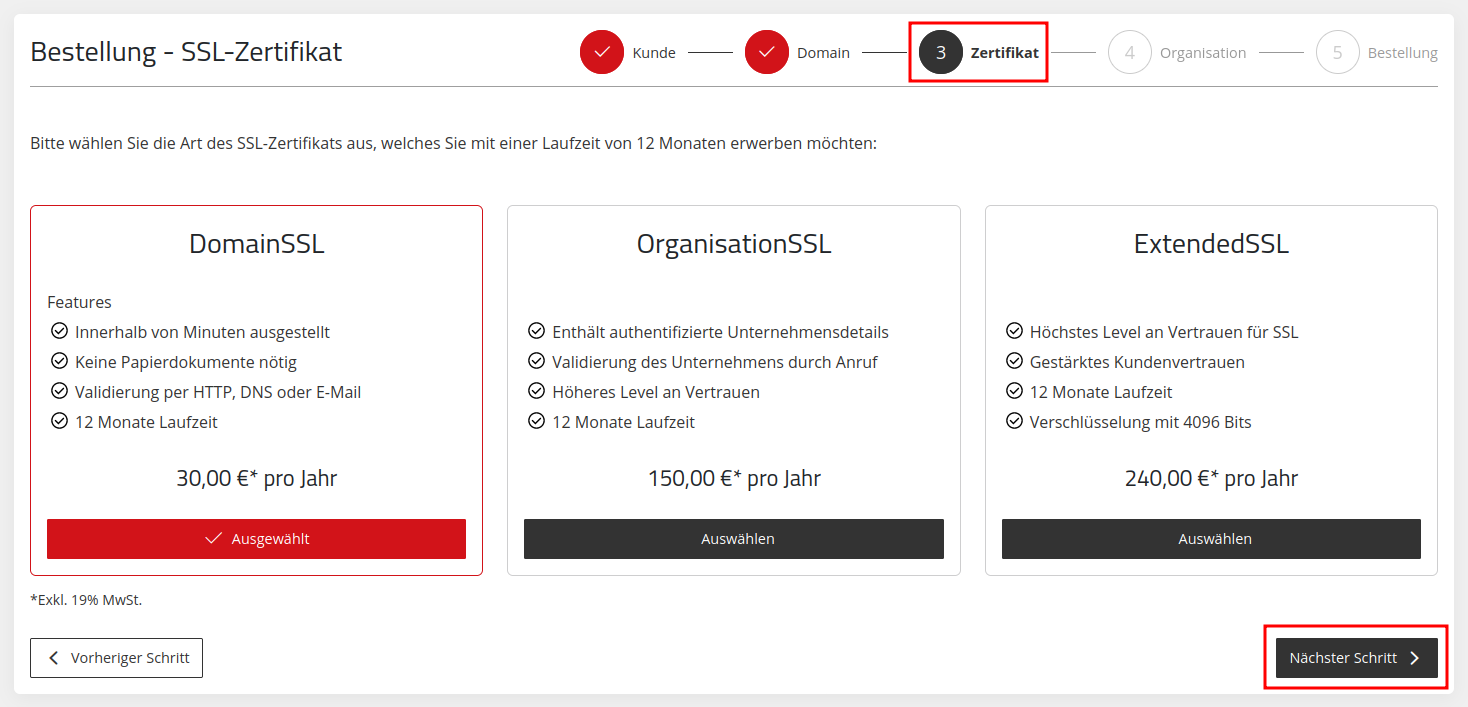
Task: Click the step 4 Organisation circle
Action: pyautogui.click(x=1130, y=53)
